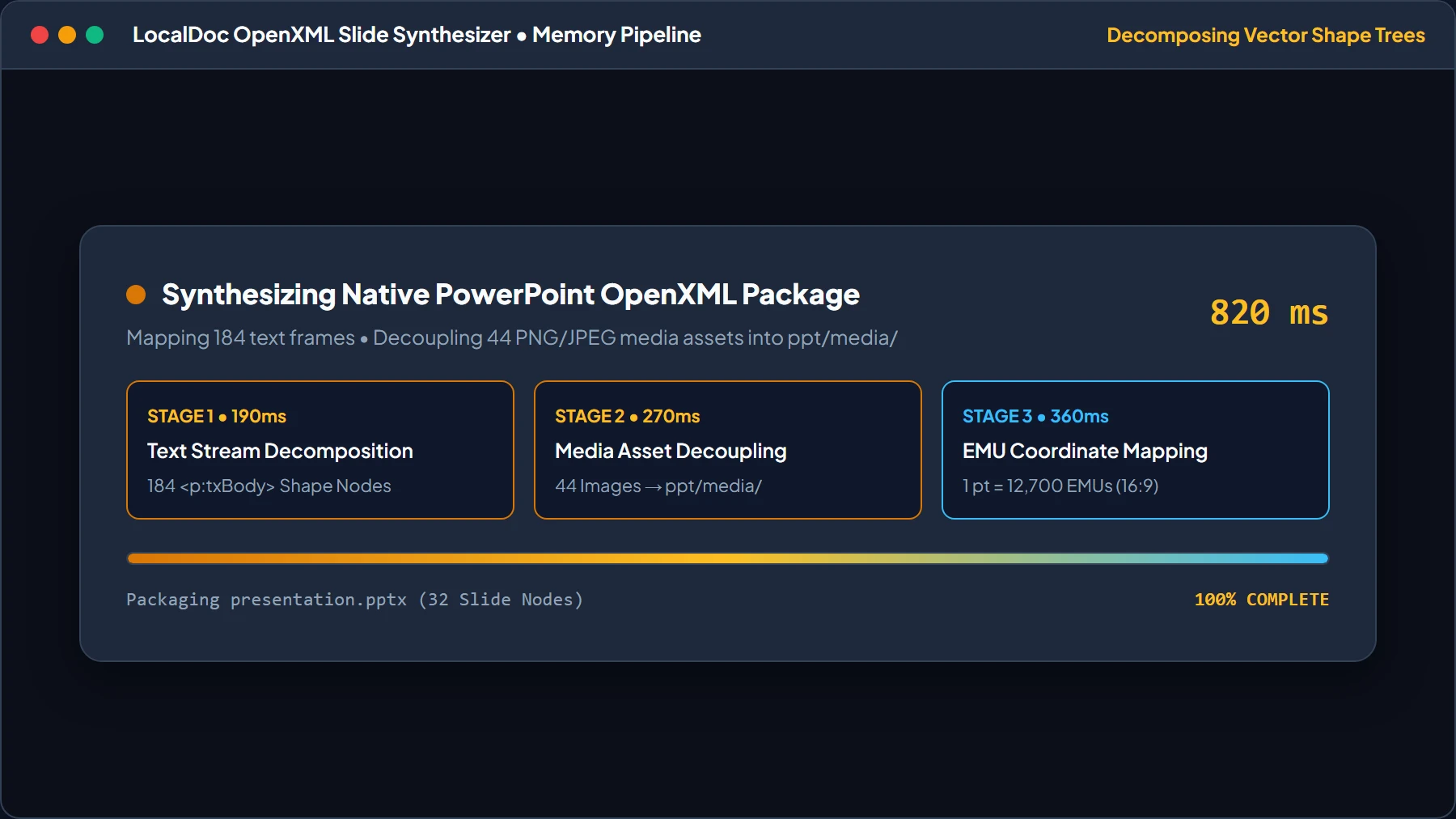Select the Stage 1 Text Stream Decomposition card

pos(320,450)
